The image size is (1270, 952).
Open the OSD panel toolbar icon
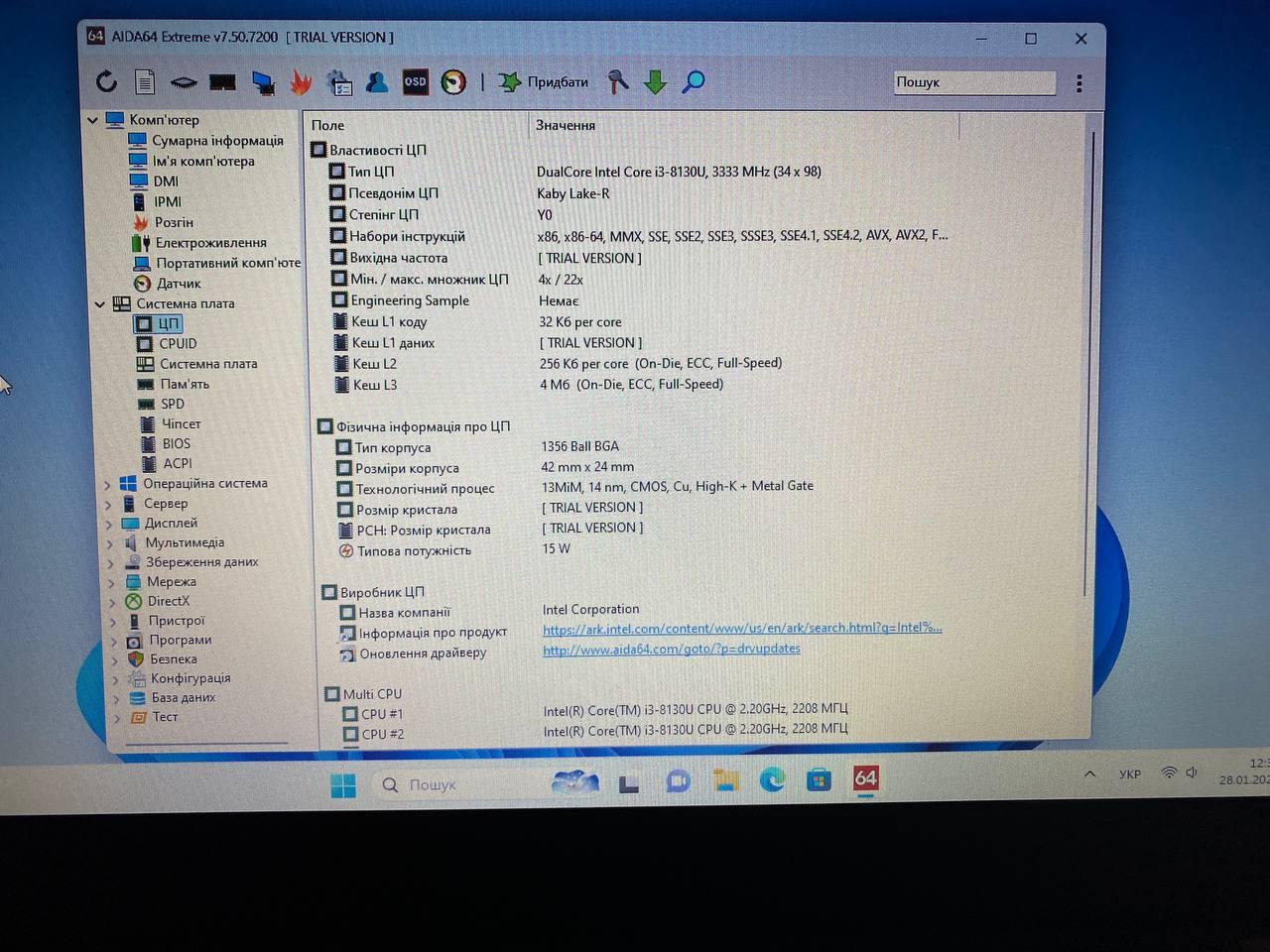click(x=415, y=82)
